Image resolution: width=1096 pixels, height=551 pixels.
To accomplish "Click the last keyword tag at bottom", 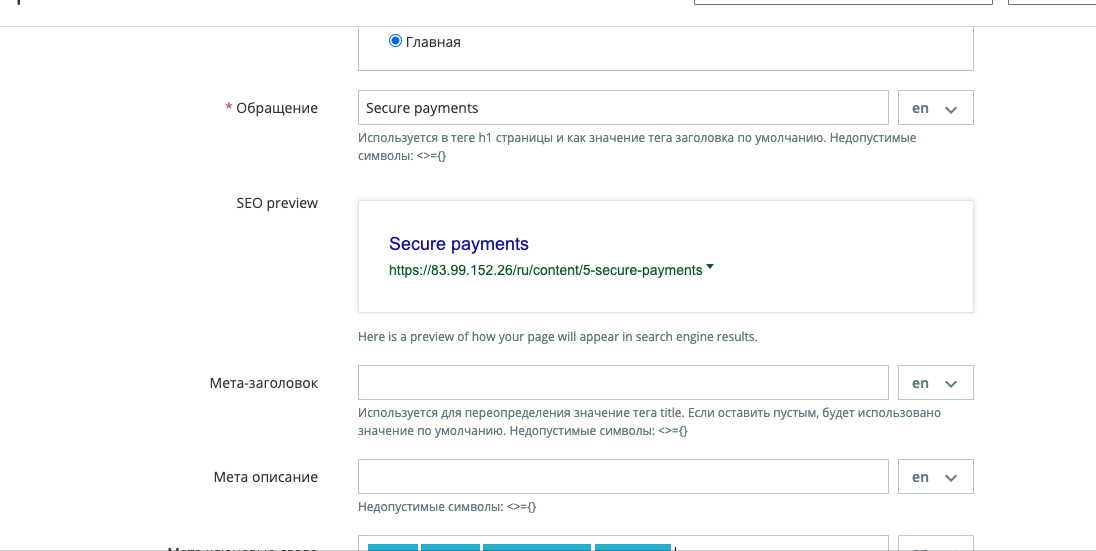I will click(x=632, y=546).
